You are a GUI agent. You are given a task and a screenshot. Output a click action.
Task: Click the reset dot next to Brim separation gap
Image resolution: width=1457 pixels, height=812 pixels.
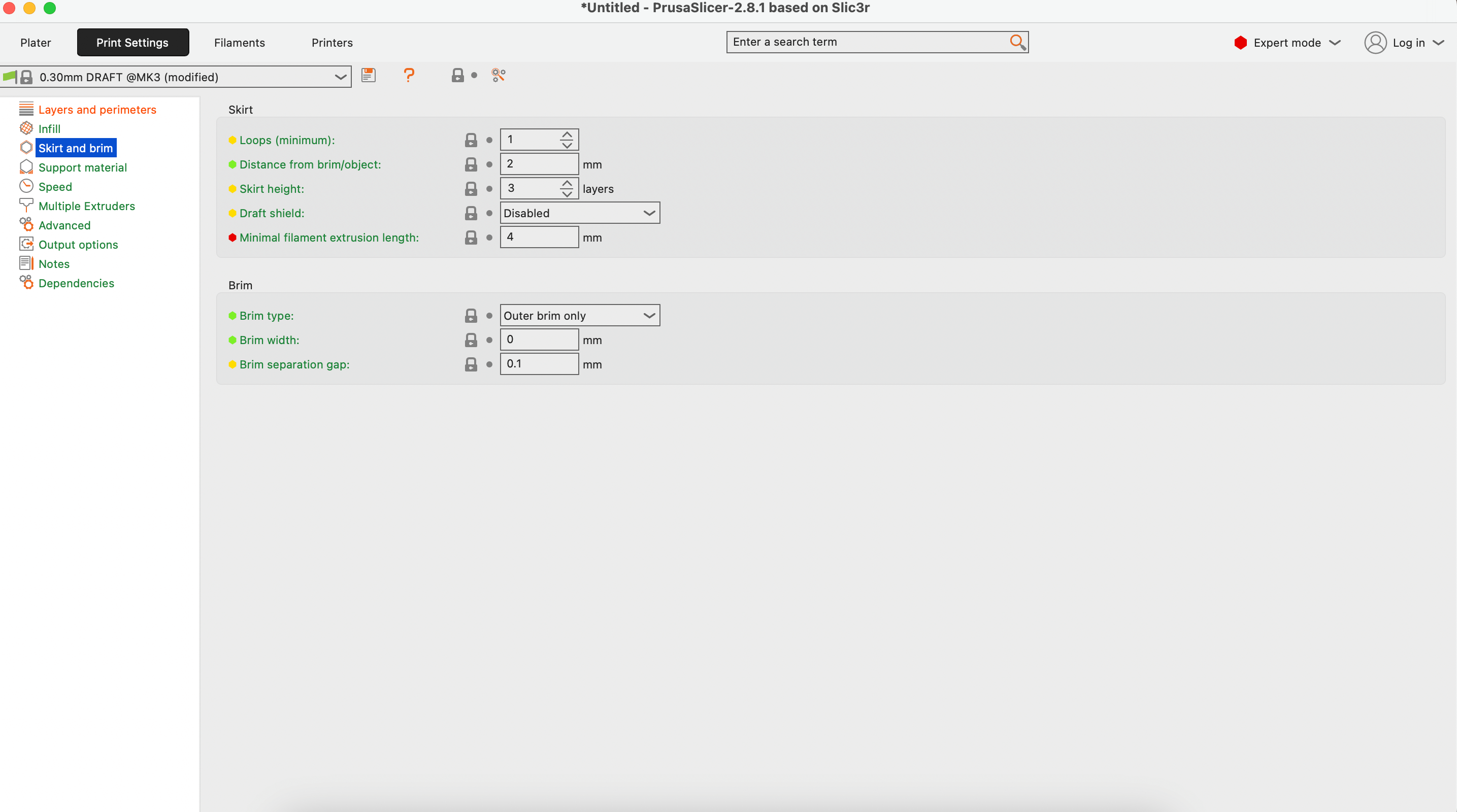point(489,364)
